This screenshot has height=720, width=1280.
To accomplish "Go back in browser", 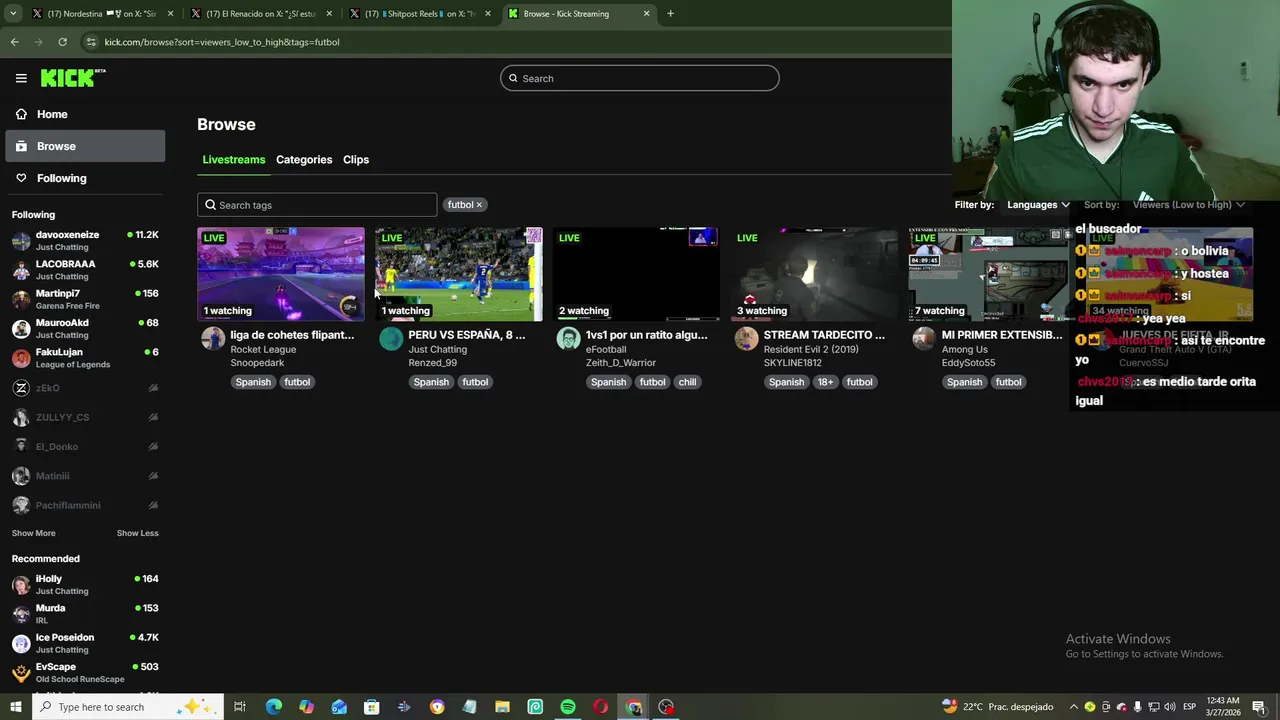I will tap(14, 42).
